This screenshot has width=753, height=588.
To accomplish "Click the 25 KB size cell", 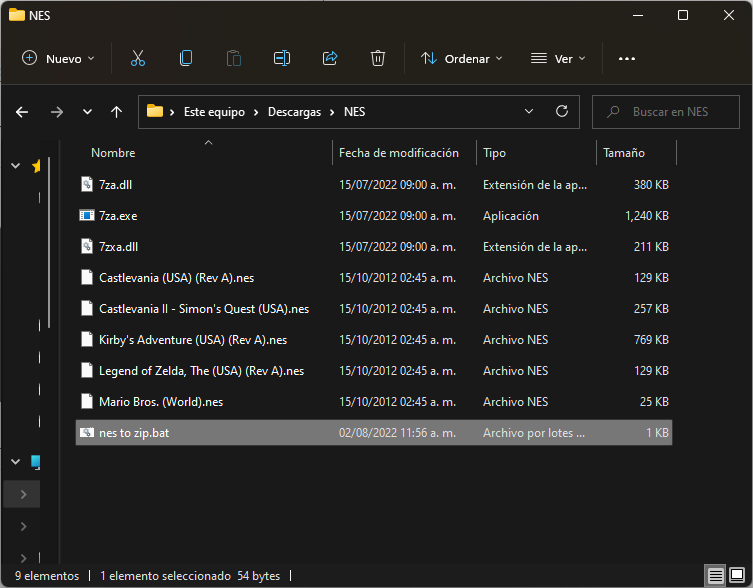I will pyautogui.click(x=654, y=402).
